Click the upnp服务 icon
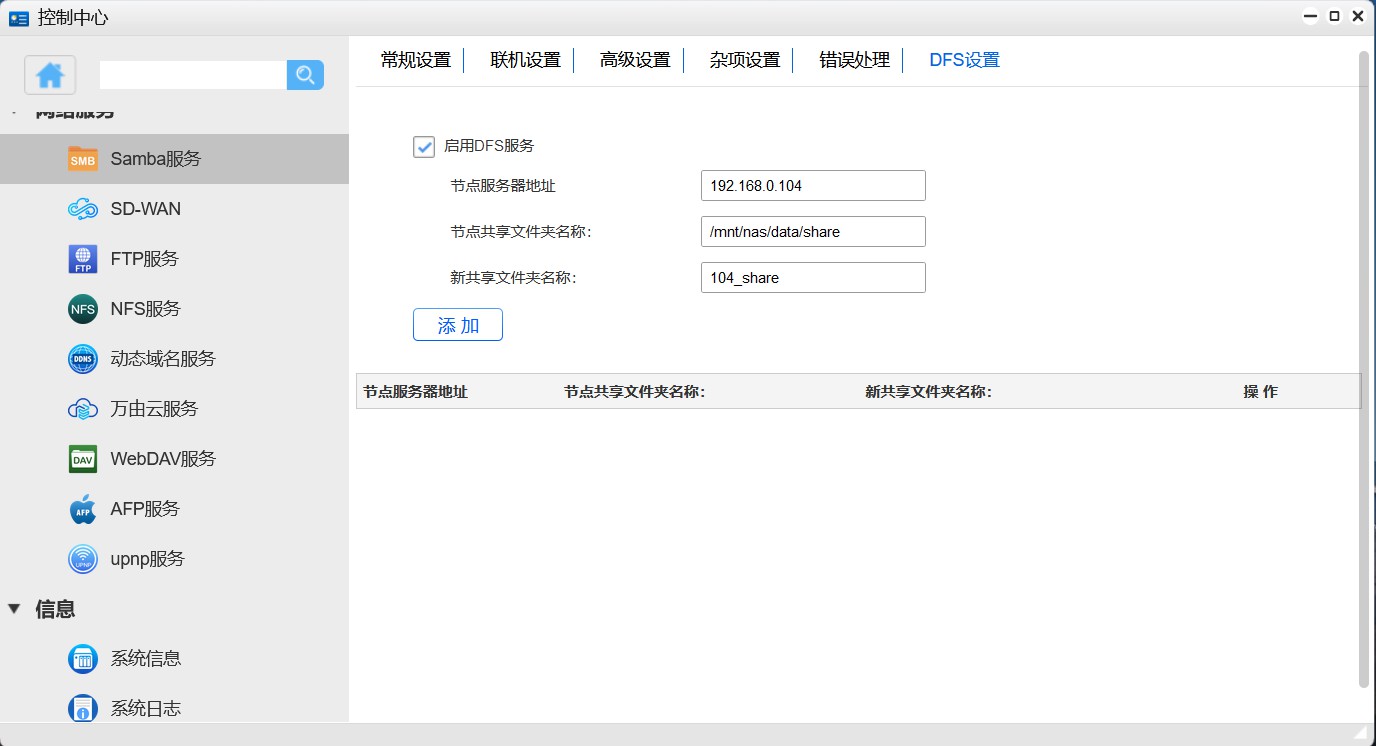 point(83,559)
